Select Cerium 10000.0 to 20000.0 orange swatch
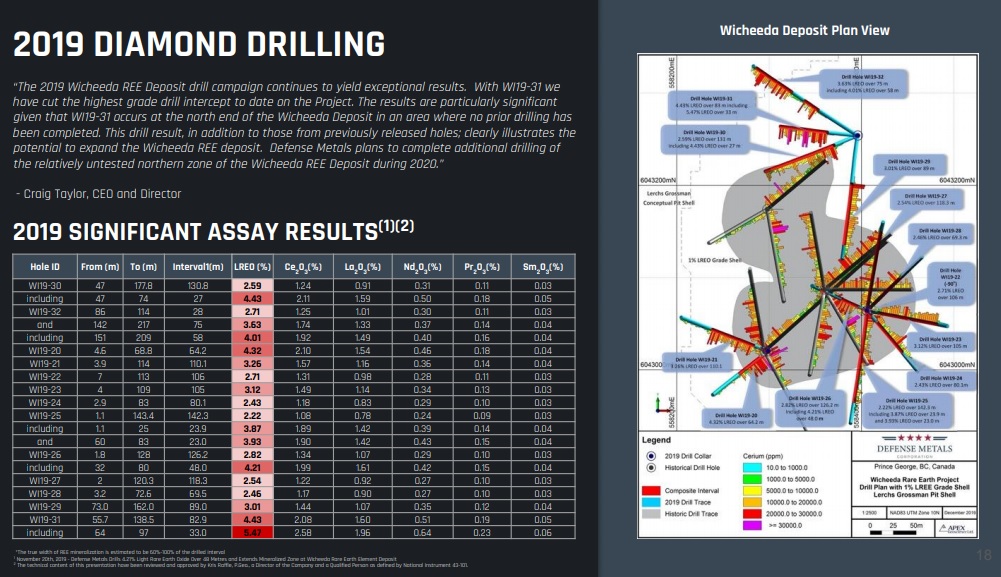This screenshot has height=577, width=1001. [752, 502]
